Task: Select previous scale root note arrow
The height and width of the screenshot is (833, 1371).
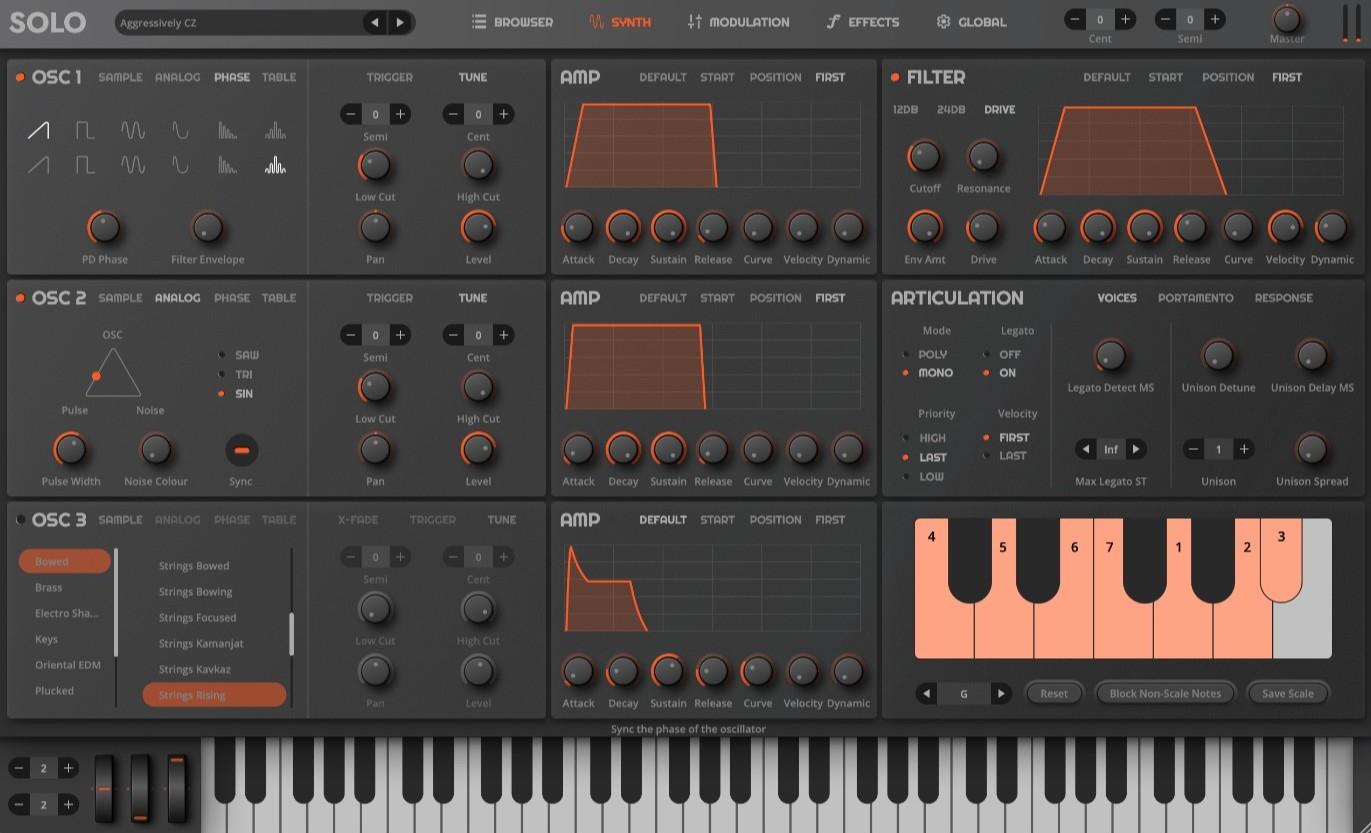Action: [927, 693]
